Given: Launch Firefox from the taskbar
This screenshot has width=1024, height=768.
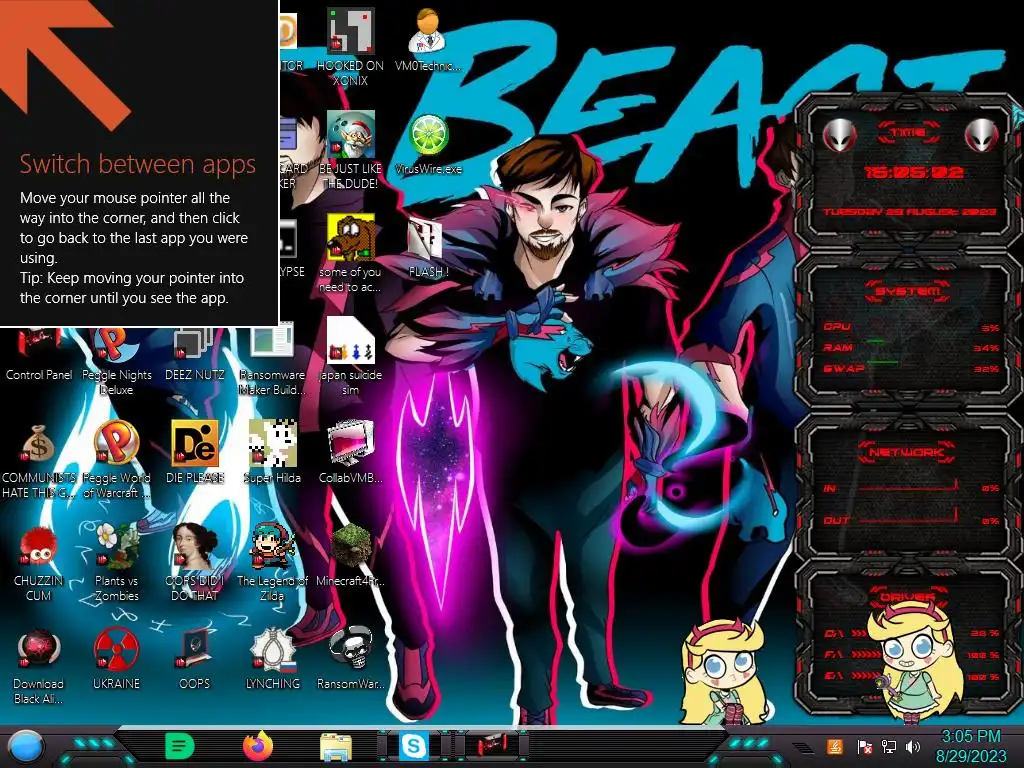Looking at the screenshot, I should (258, 746).
